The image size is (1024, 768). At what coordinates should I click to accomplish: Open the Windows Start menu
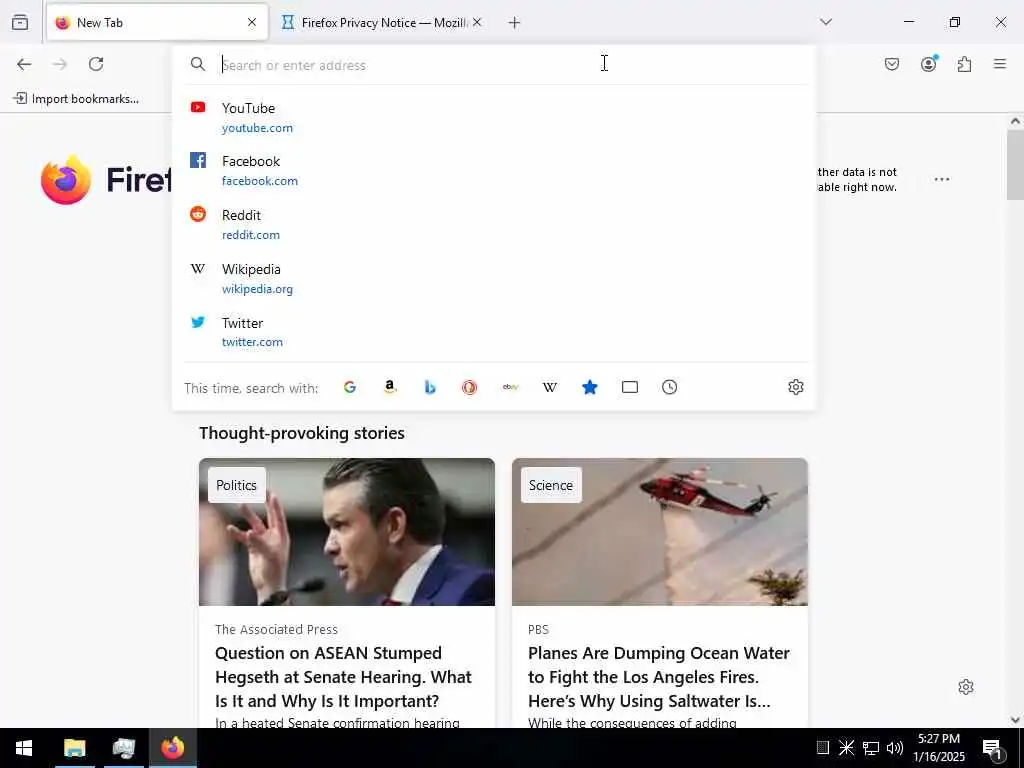click(x=24, y=748)
